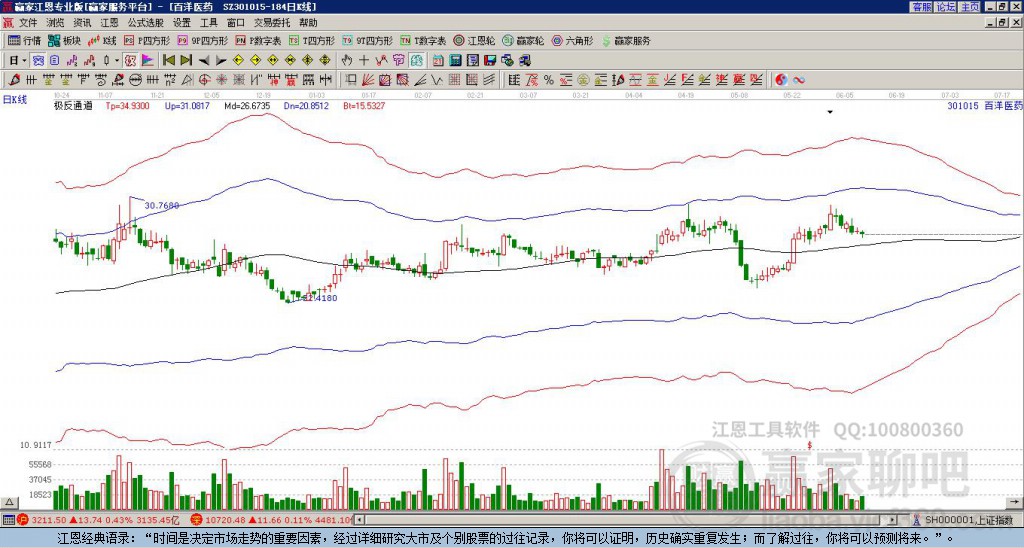The image size is (1024, 548).
Task: Open the 浏览 menu
Action: 56,23
